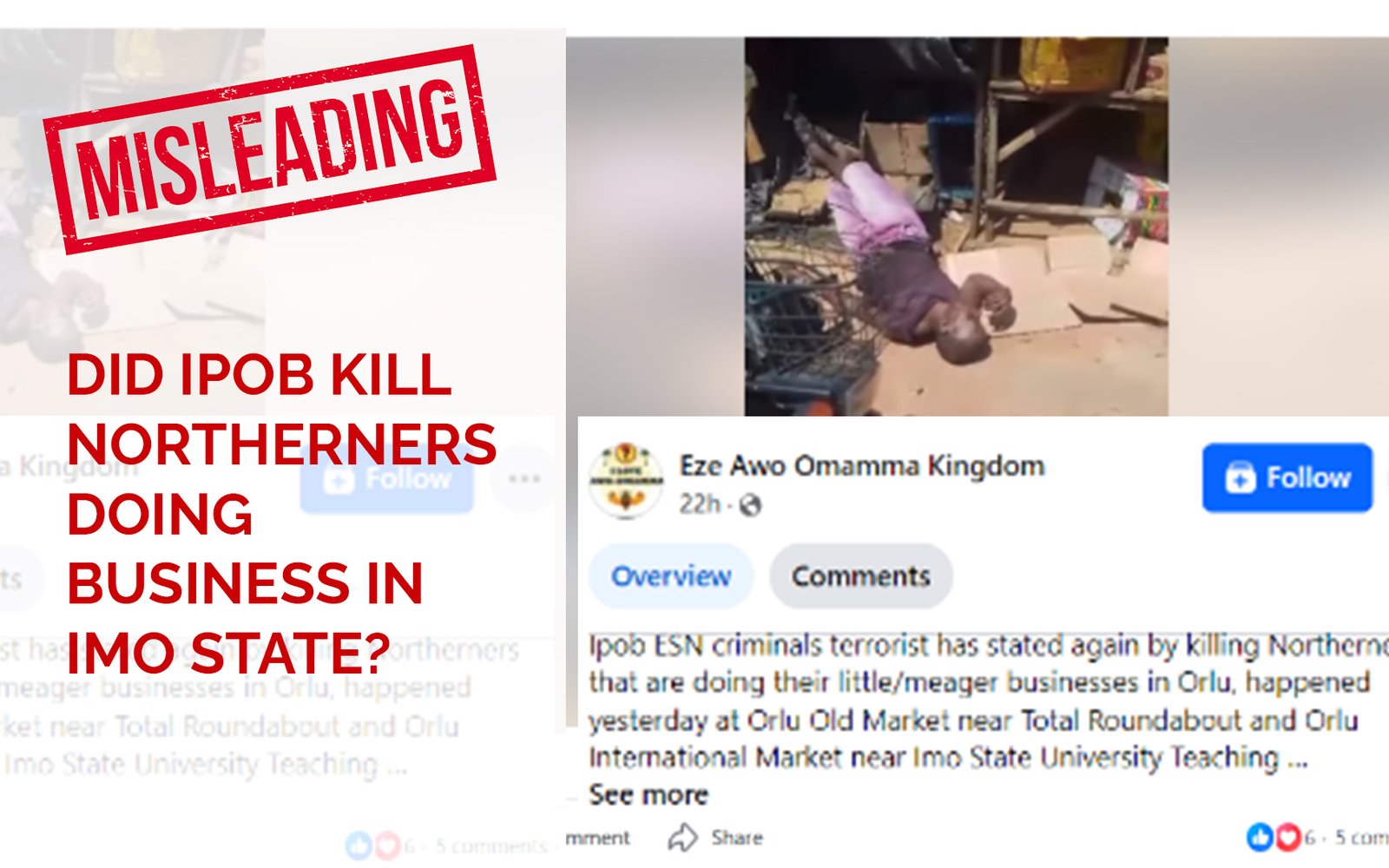The width and height of the screenshot is (1389, 868).
Task: Click the red MISLEADING stamp
Action: pos(269,149)
